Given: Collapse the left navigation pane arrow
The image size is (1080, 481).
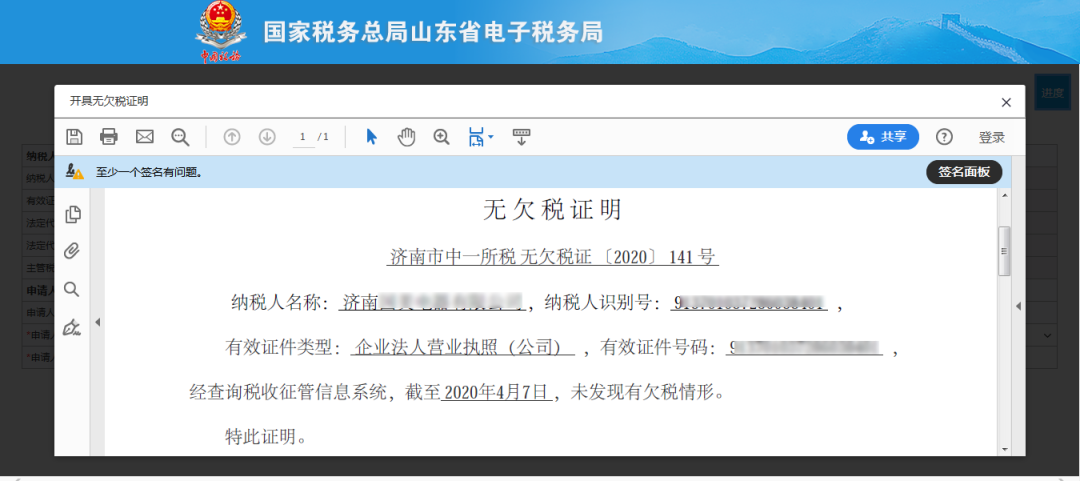Looking at the screenshot, I should click(97, 322).
